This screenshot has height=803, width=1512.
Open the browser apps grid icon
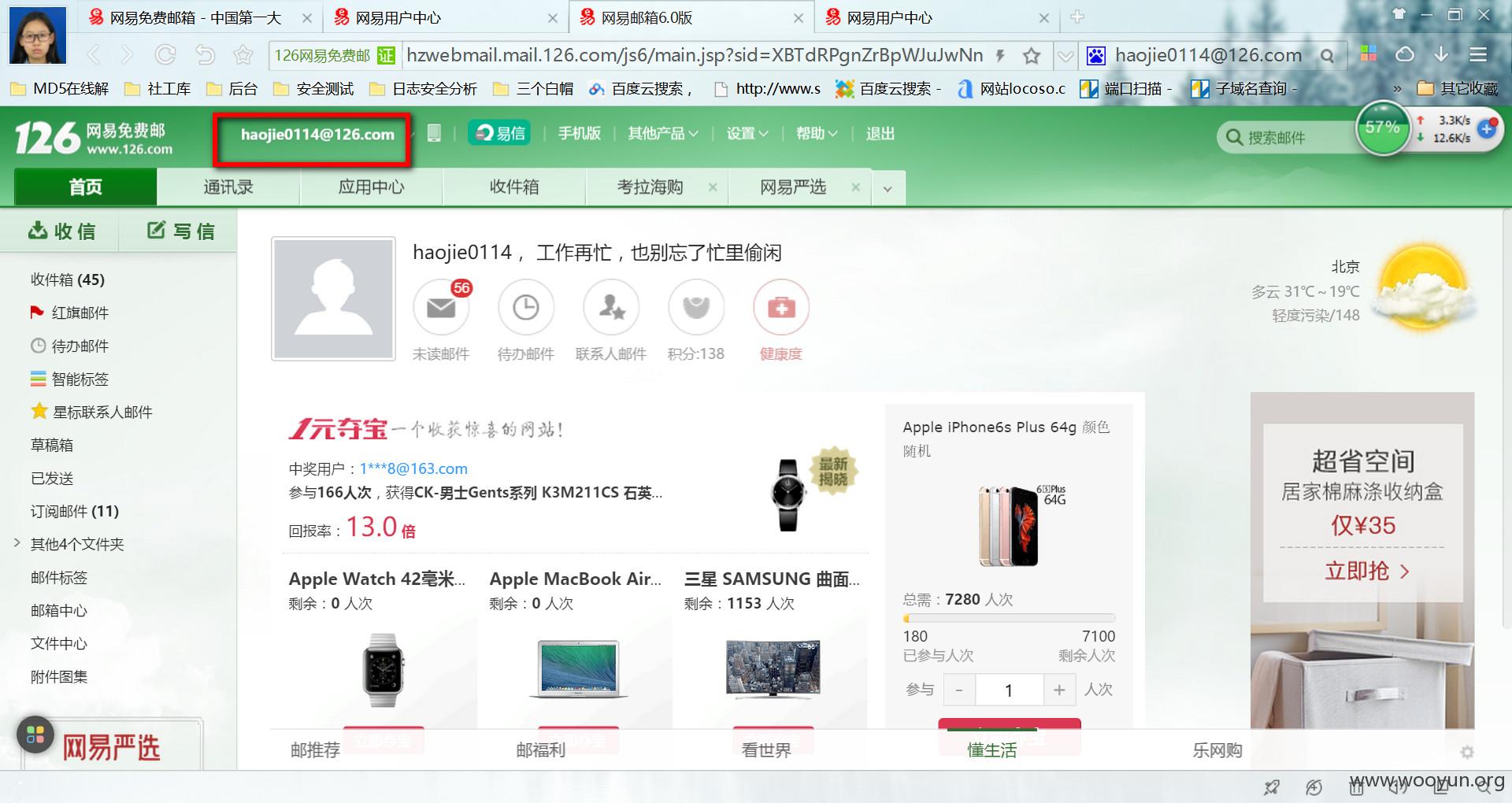click(x=1369, y=54)
